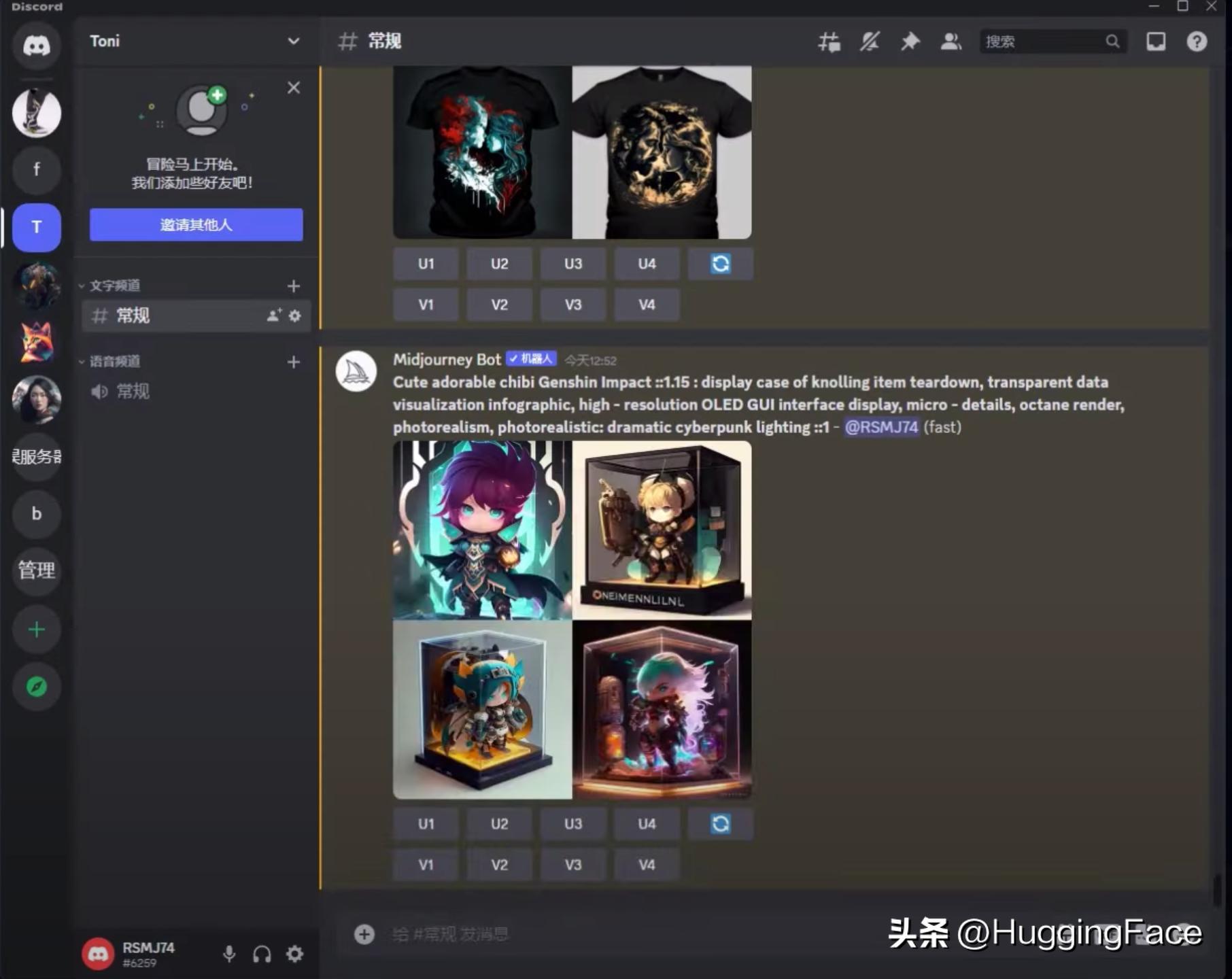This screenshot has height=979, width=1232.
Task: Open the inbox icon in header
Action: [x=1156, y=42]
